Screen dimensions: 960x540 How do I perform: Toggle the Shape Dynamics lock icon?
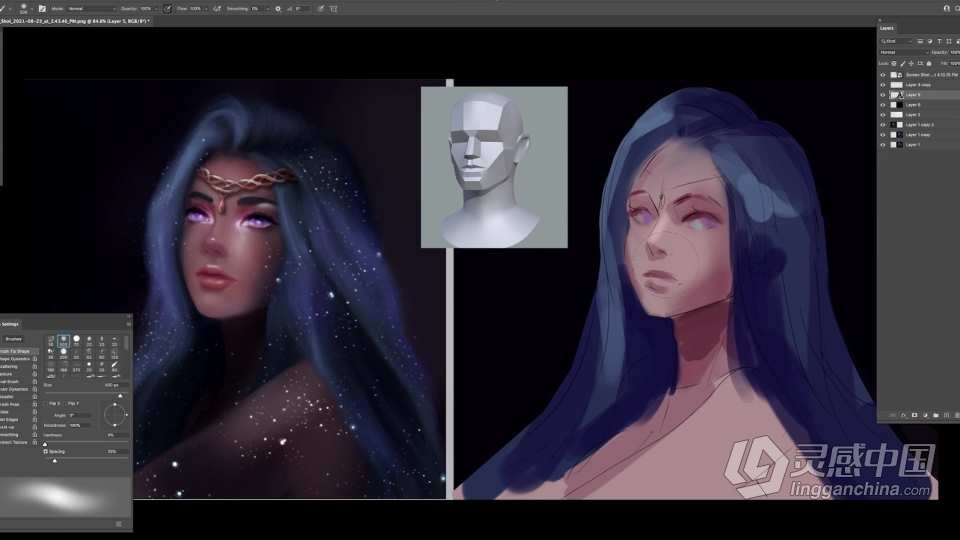click(35, 359)
